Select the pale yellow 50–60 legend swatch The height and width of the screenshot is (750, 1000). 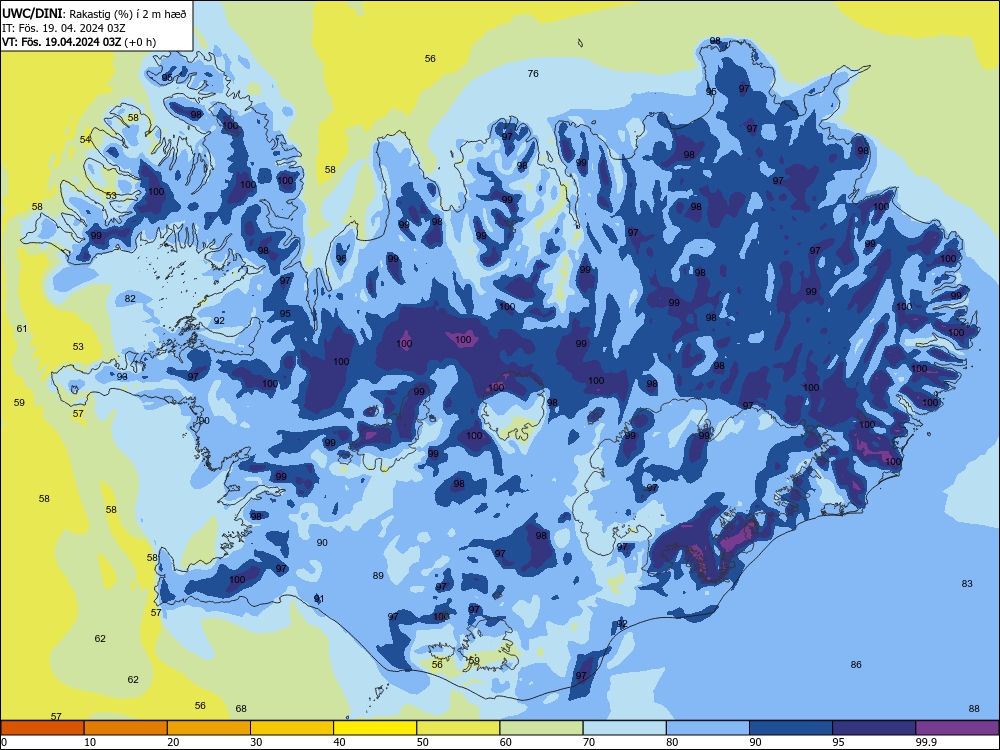click(x=458, y=728)
